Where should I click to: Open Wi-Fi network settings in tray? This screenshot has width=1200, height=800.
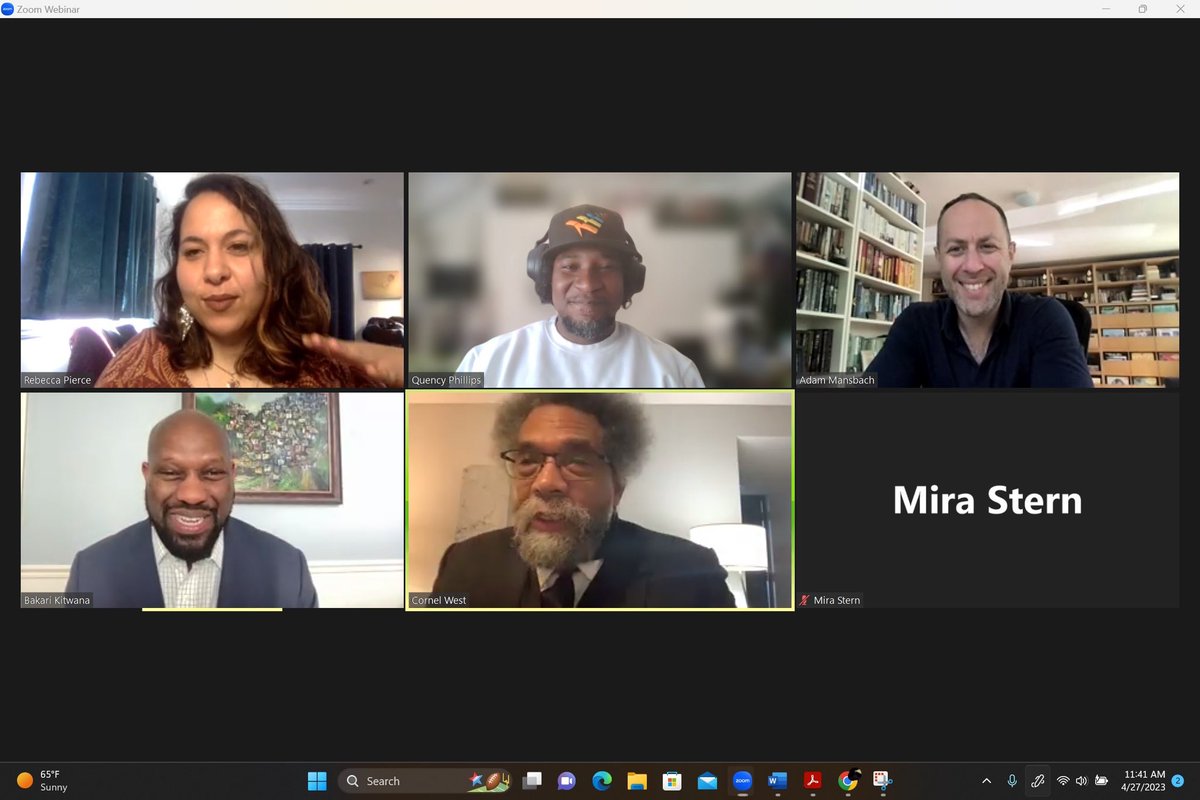[1063, 781]
